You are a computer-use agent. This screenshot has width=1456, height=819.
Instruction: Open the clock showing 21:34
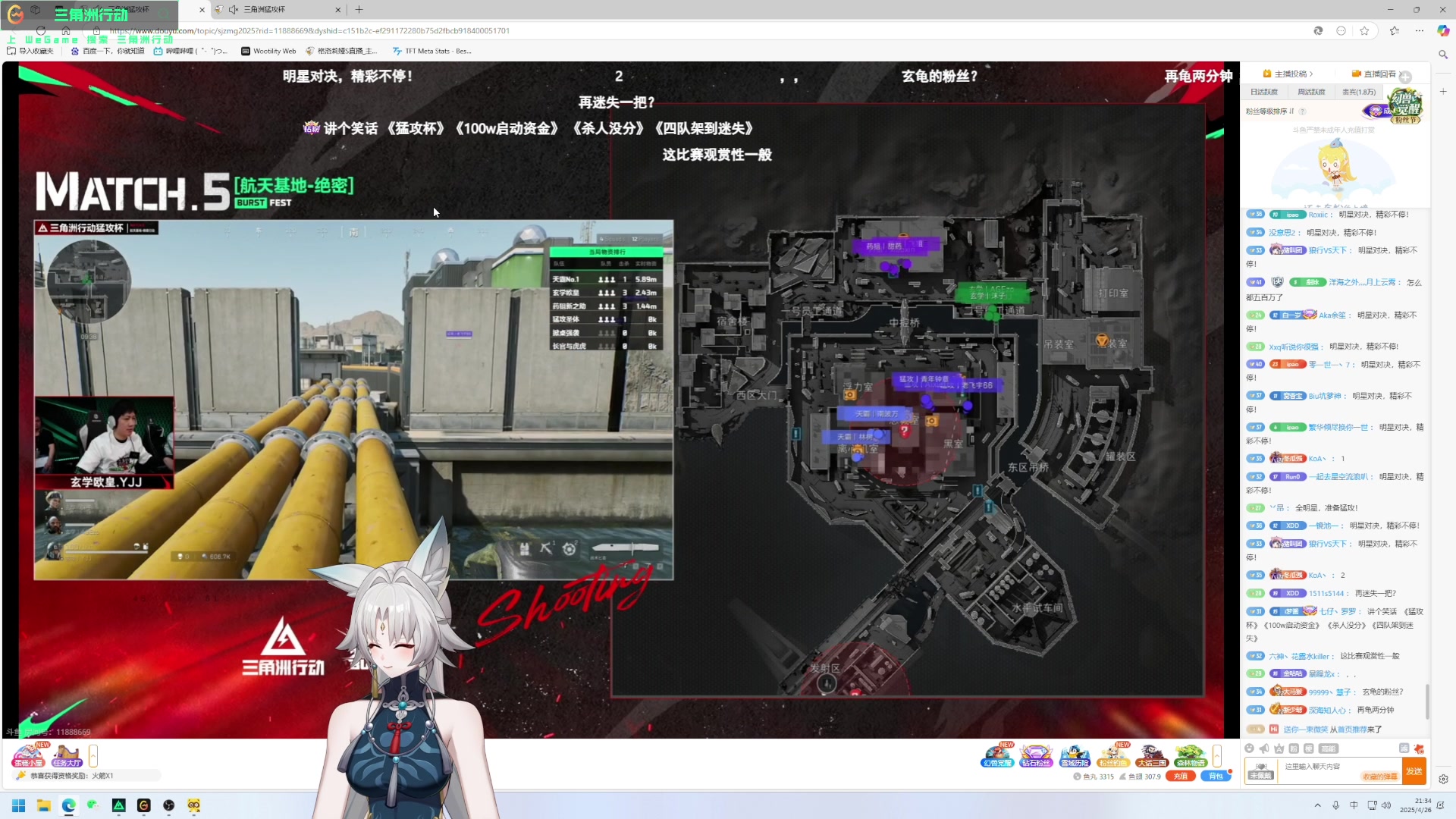coord(1415,805)
